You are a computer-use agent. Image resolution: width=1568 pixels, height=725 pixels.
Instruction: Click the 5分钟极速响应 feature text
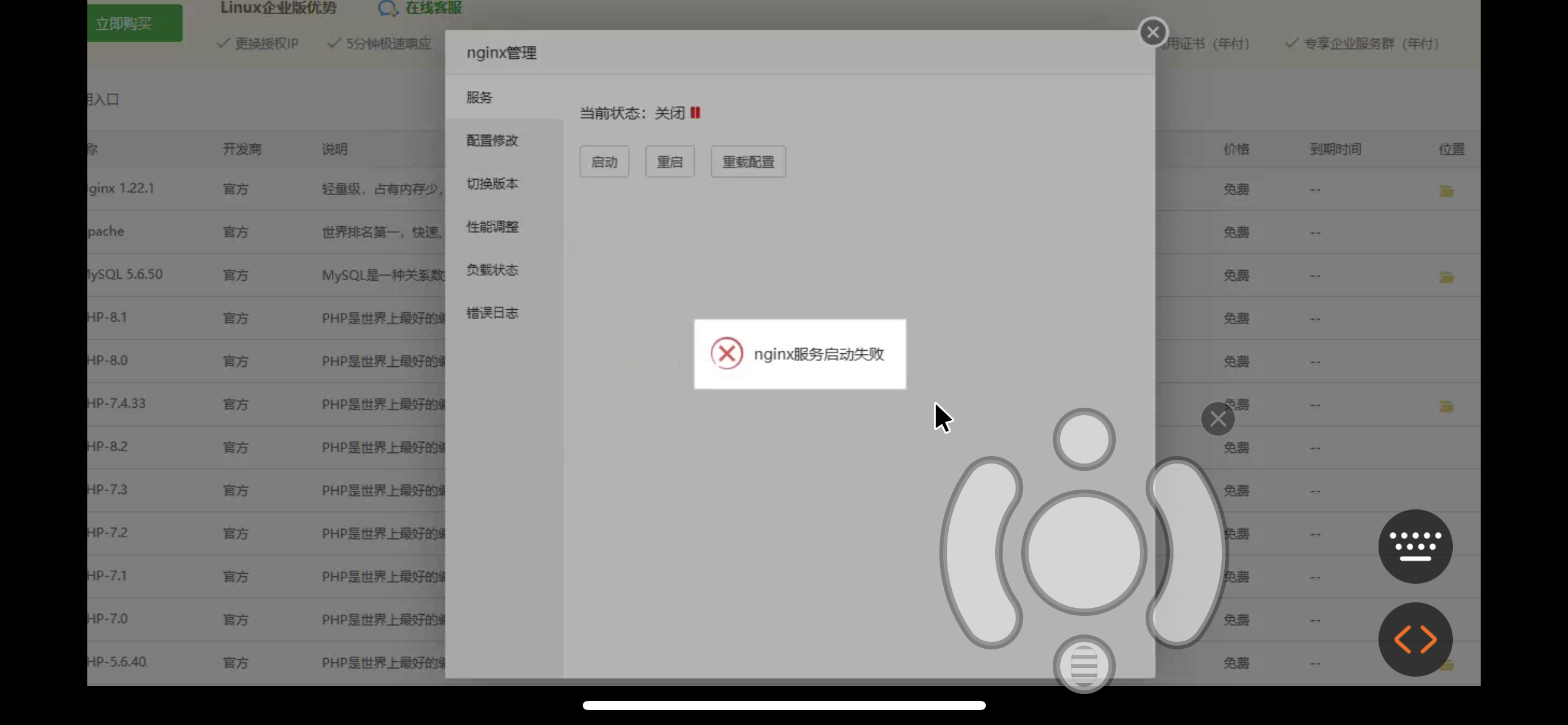[388, 44]
